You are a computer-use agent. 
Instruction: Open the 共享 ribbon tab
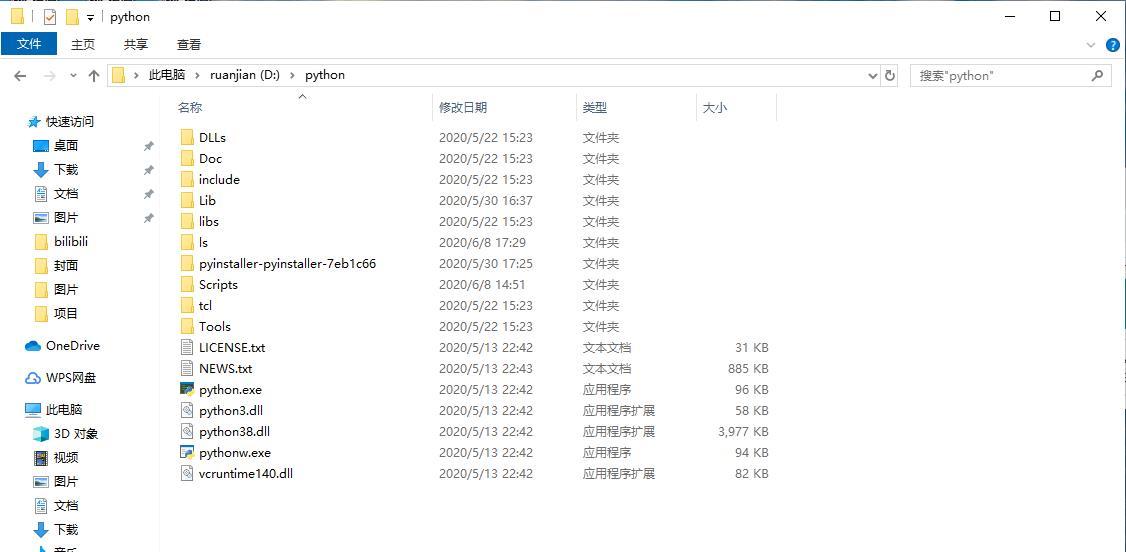click(x=136, y=44)
